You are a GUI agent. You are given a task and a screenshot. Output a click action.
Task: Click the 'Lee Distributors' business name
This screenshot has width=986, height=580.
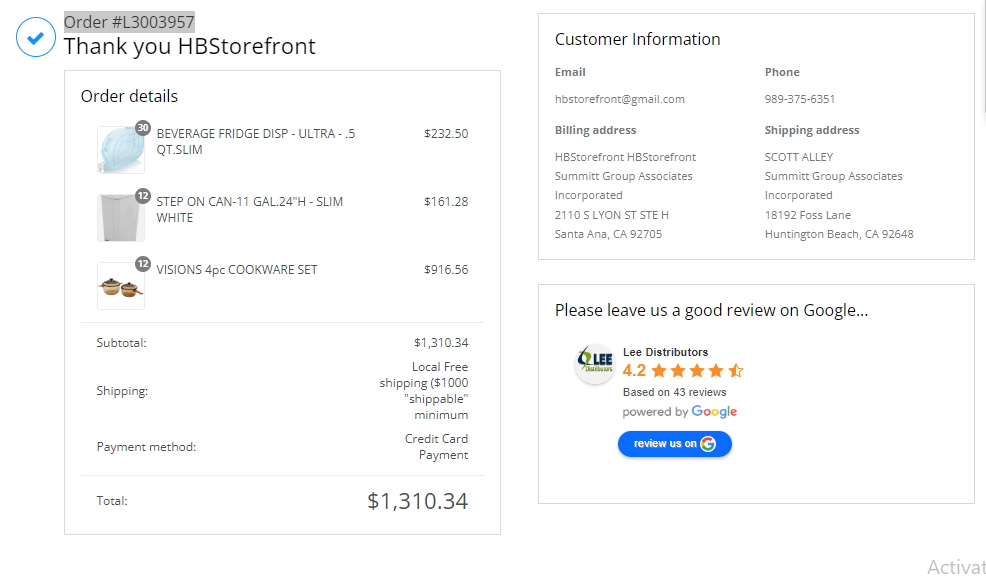[665, 352]
